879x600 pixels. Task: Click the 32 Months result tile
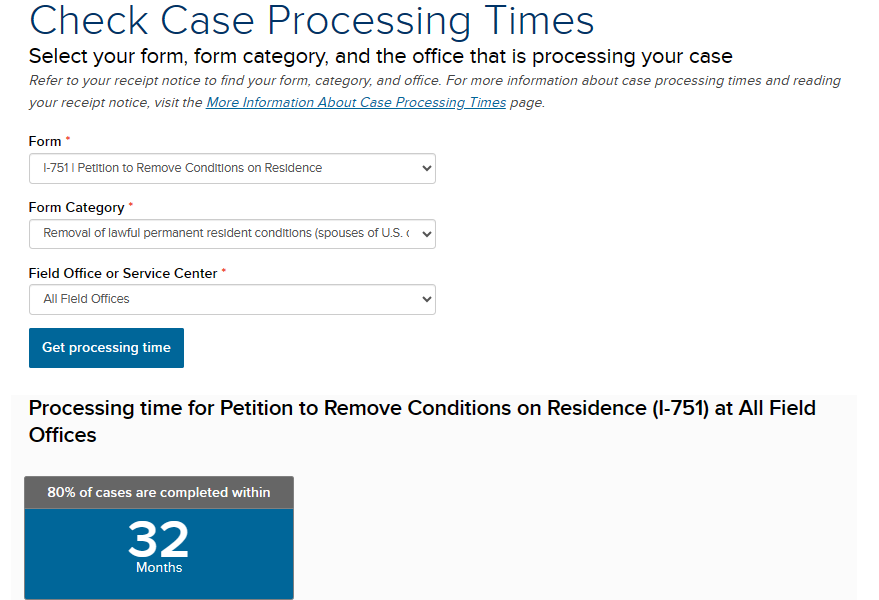point(159,553)
